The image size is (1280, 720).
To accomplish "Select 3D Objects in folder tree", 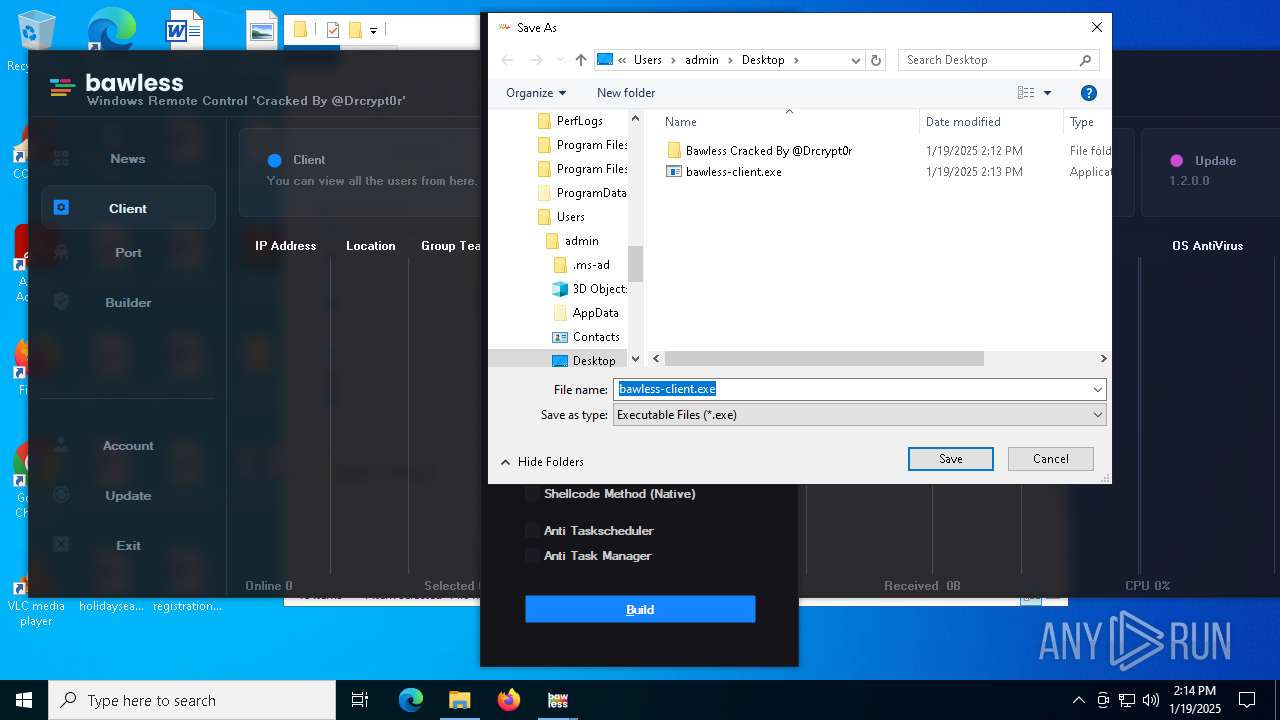I will click(x=590, y=289).
